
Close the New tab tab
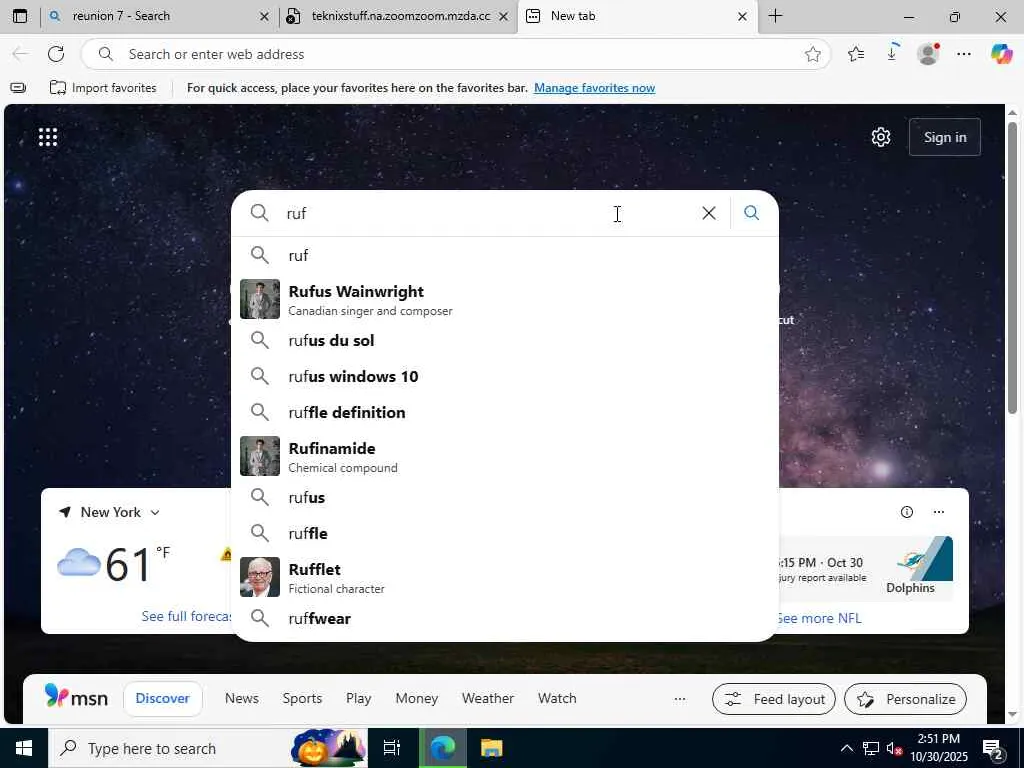click(742, 17)
